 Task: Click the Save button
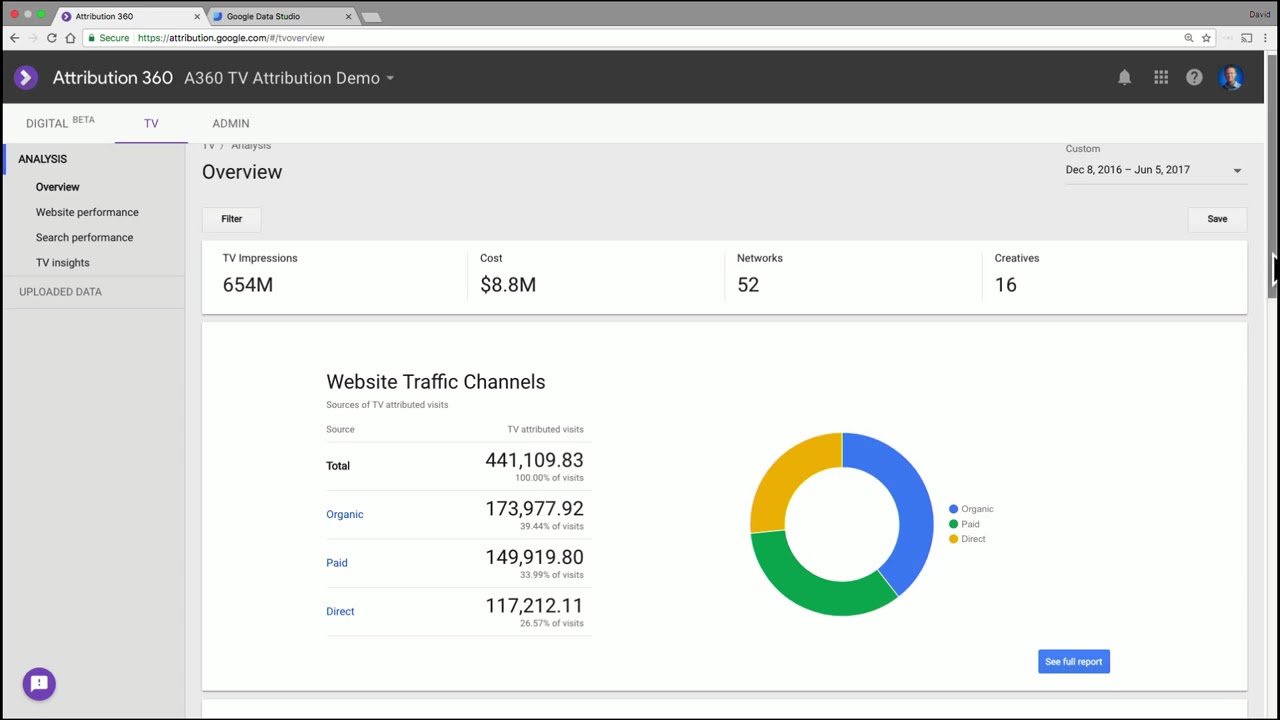click(x=1217, y=219)
